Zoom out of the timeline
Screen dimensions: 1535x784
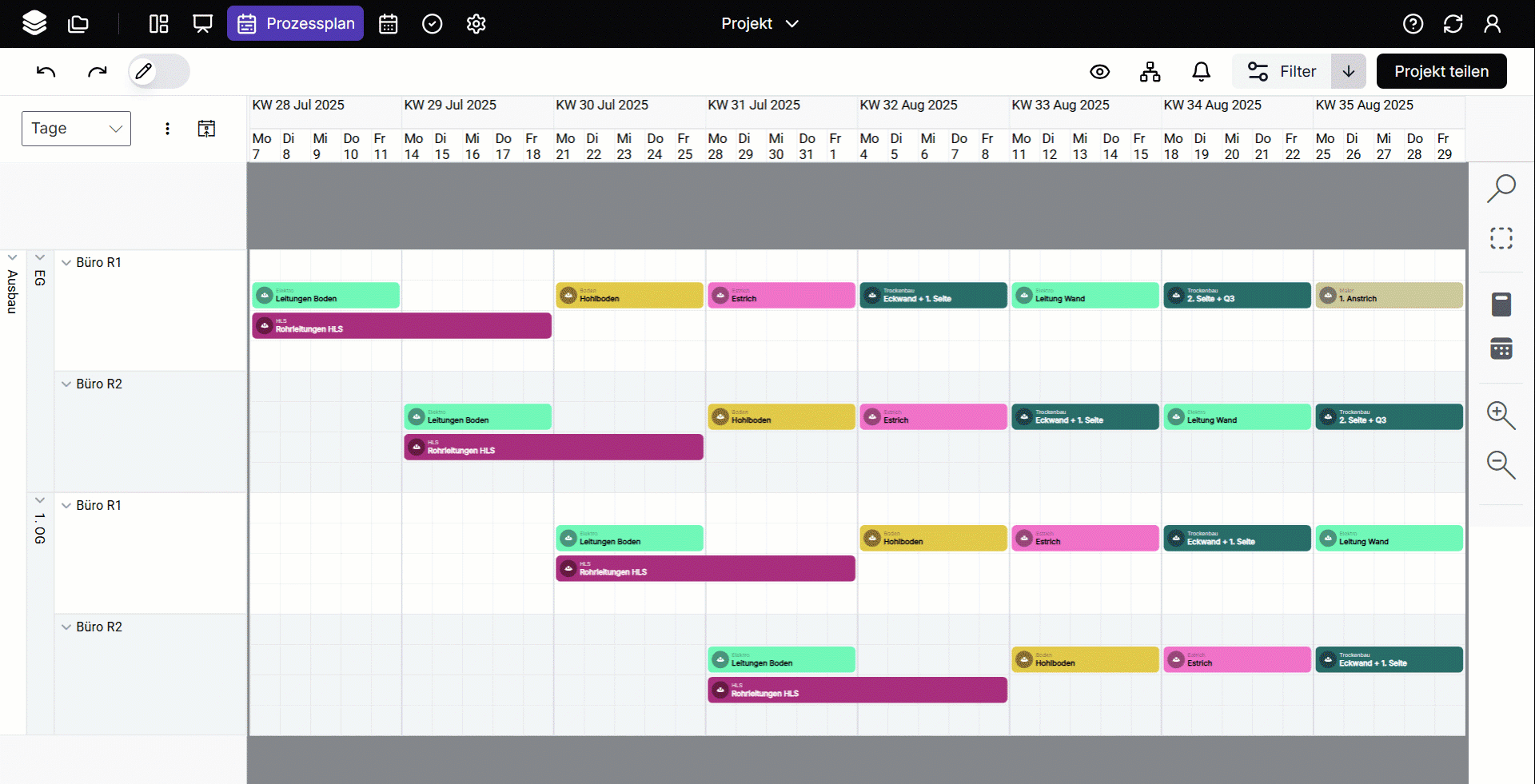[1501, 464]
